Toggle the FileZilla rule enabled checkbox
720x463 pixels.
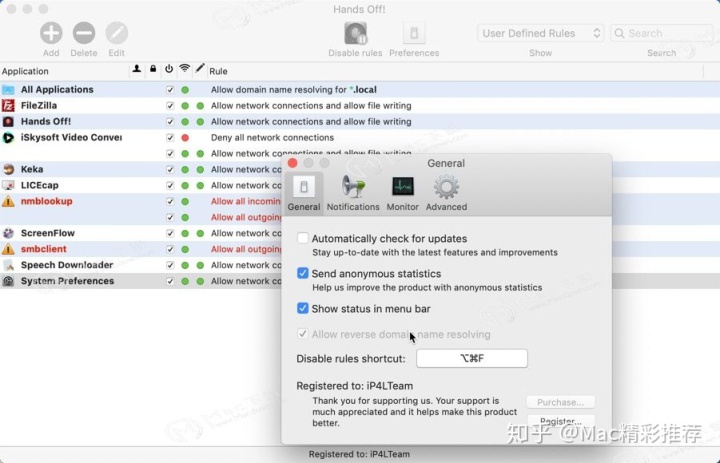tap(170, 106)
